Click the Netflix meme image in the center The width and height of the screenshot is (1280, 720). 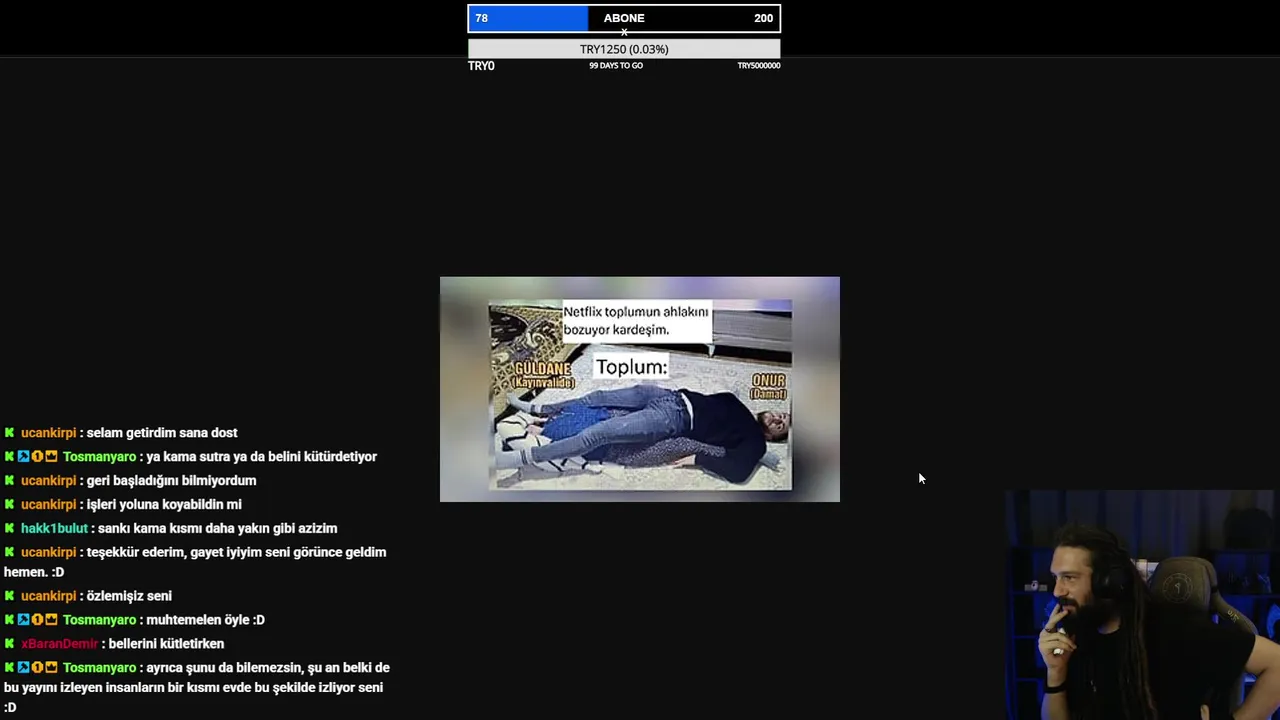click(x=640, y=389)
